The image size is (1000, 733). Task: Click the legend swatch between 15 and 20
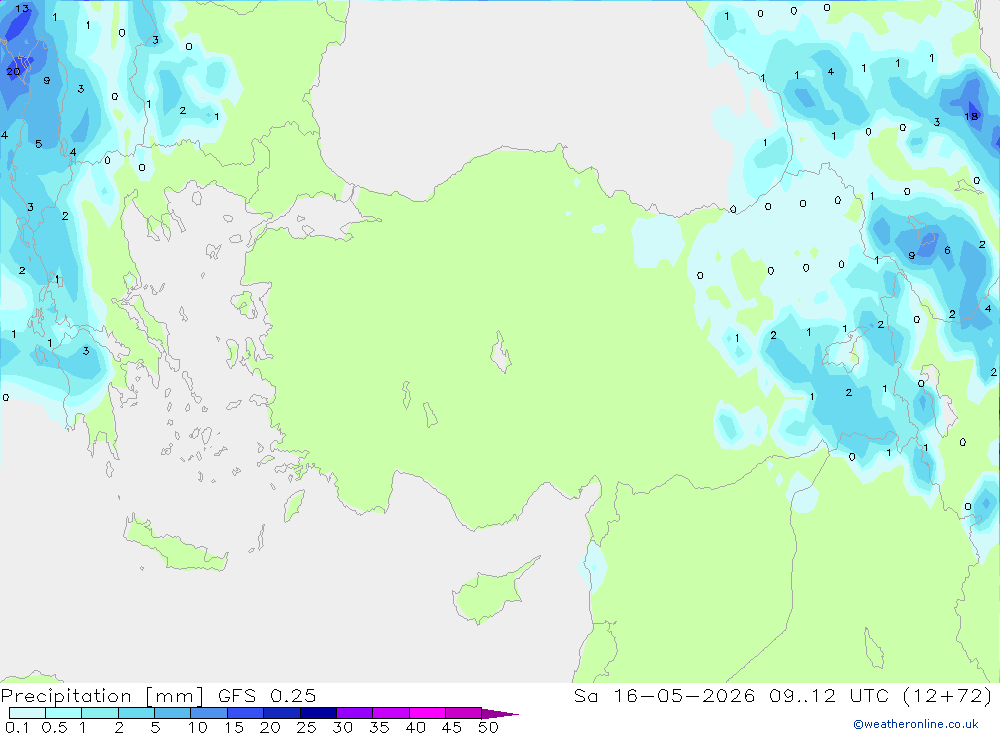[x=245, y=713]
